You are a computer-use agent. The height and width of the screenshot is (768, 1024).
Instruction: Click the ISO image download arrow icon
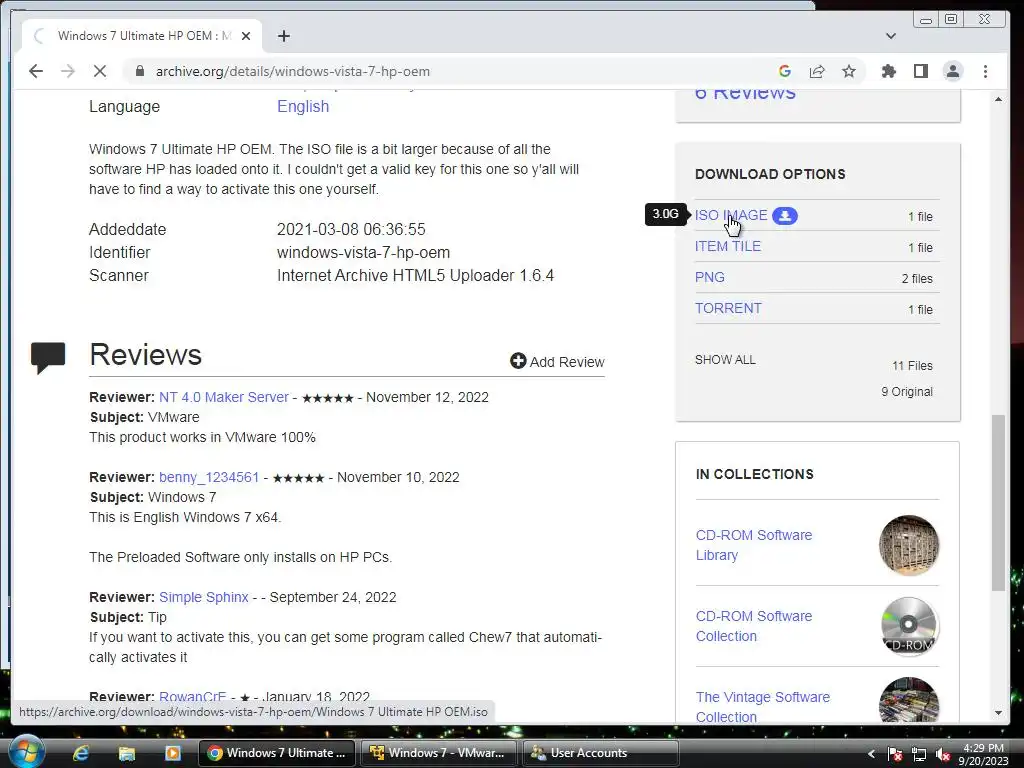784,216
